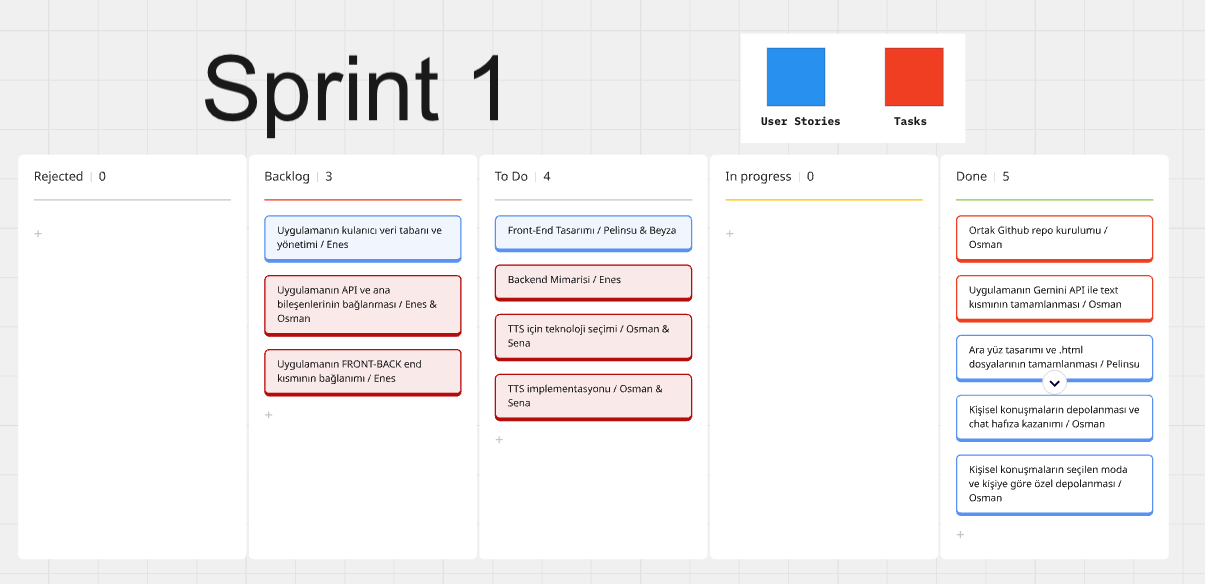The image size is (1205, 584).
Task: Click the Backlog card count 3
Action: point(329,177)
